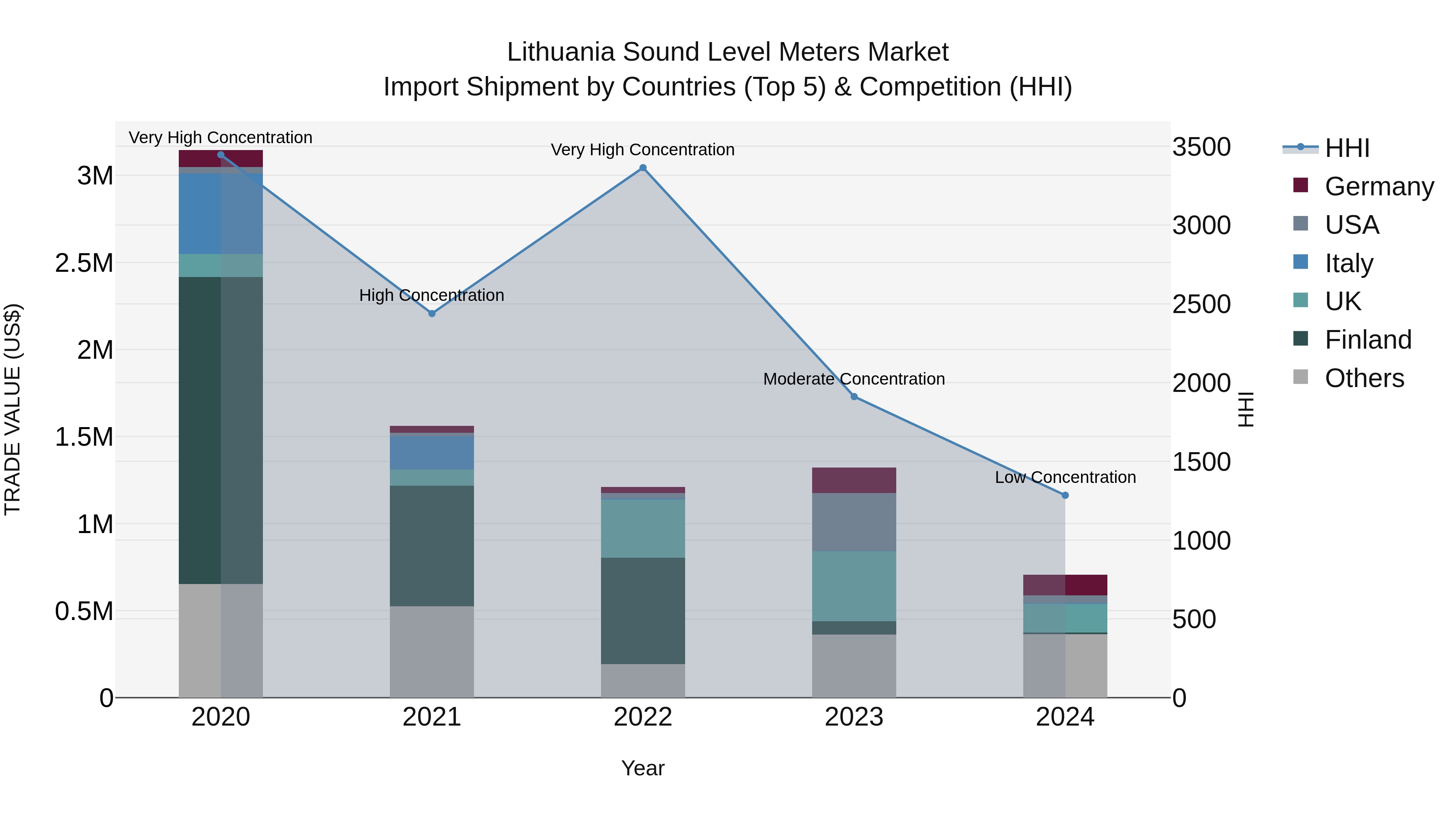Click the 2024 x-axis tick label
This screenshot has height=819, width=1456.
click(x=1065, y=717)
